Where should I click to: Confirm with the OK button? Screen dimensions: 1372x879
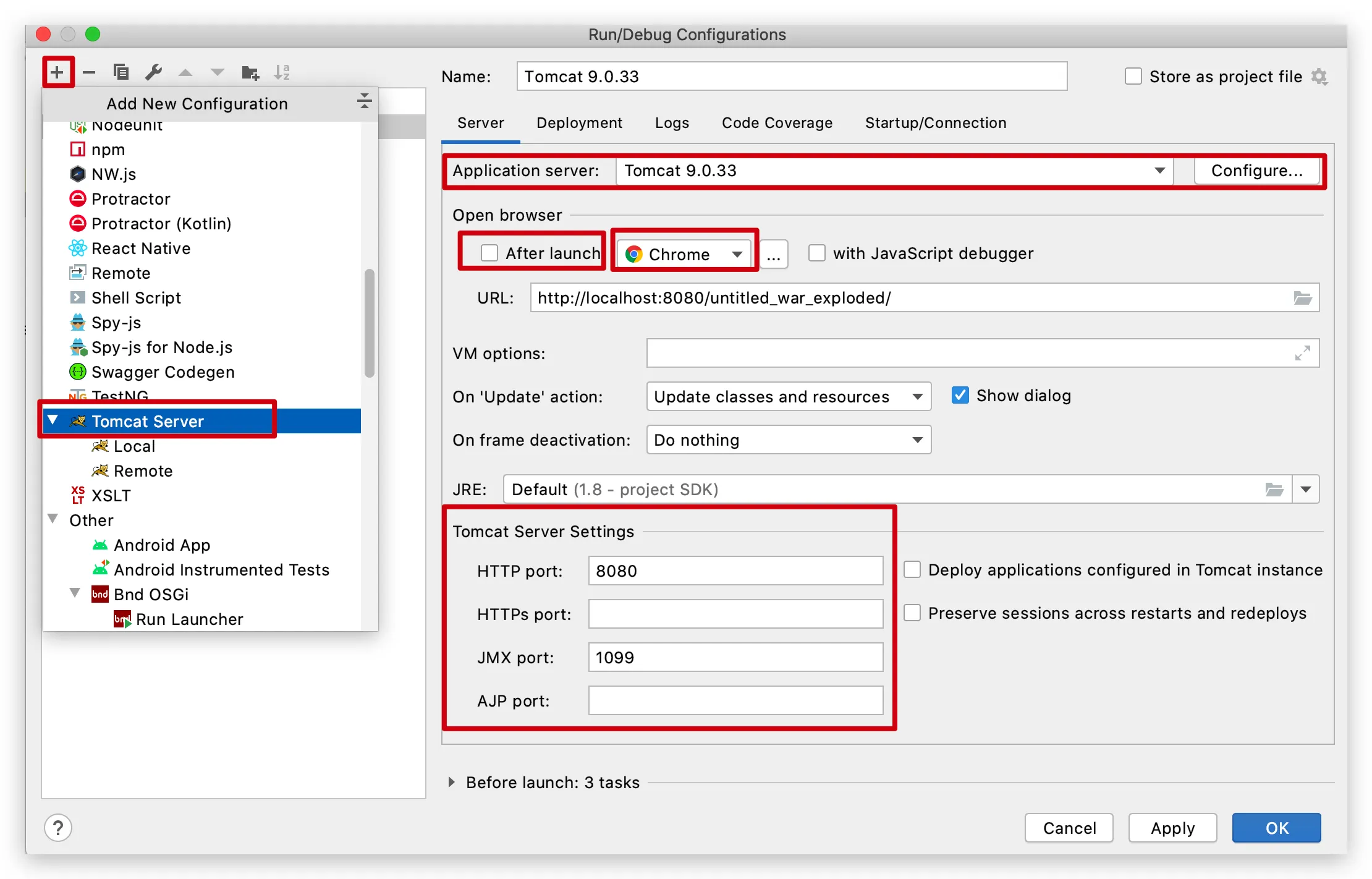(x=1277, y=828)
